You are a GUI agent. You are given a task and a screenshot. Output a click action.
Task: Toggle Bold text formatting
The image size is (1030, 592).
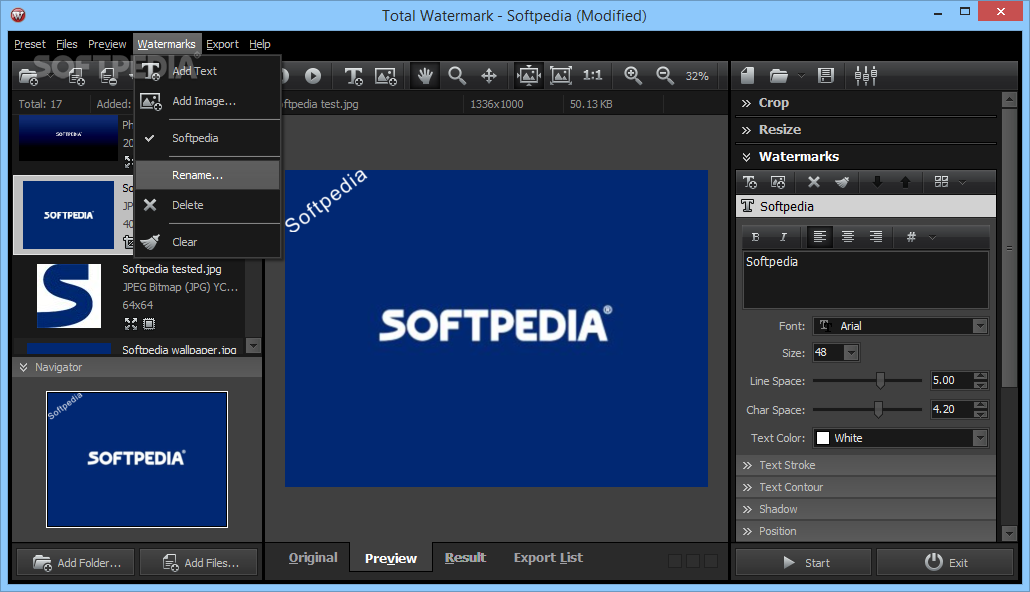[755, 237]
